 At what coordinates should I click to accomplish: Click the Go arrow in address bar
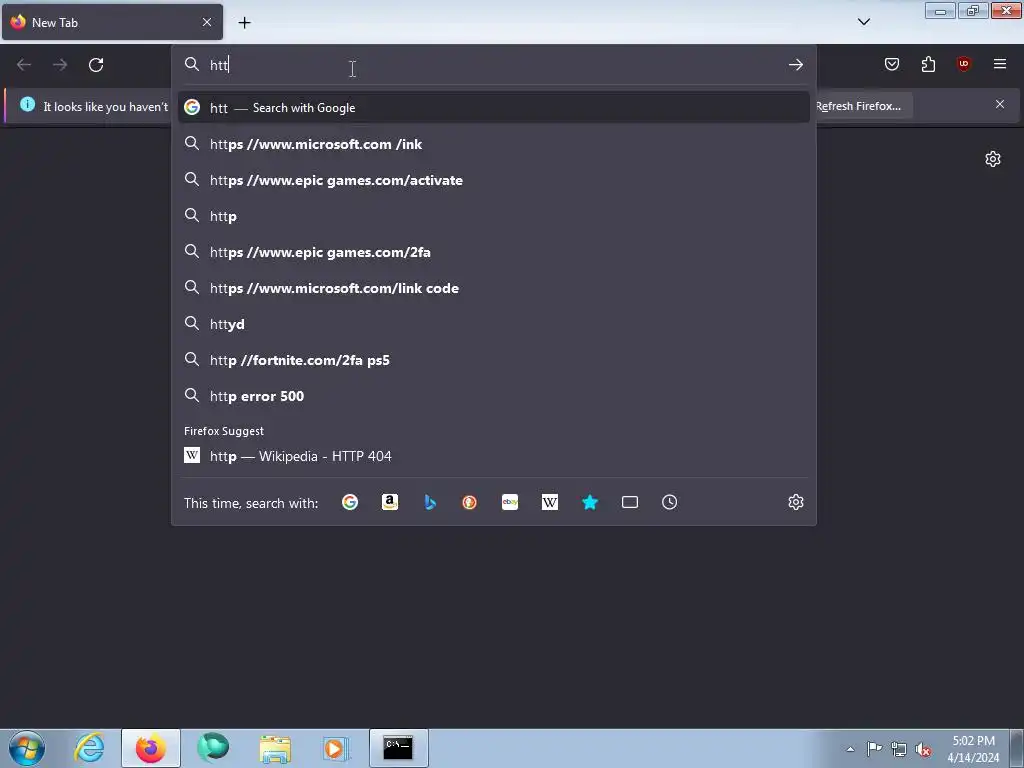click(x=795, y=65)
